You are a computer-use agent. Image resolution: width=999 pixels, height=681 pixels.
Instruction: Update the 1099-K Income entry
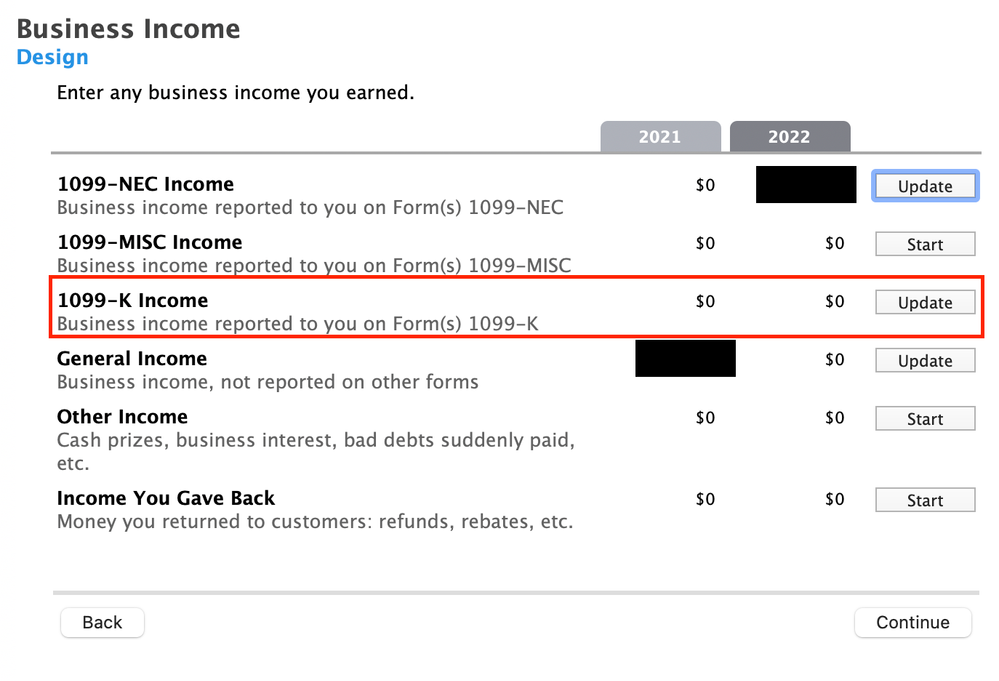(x=924, y=302)
